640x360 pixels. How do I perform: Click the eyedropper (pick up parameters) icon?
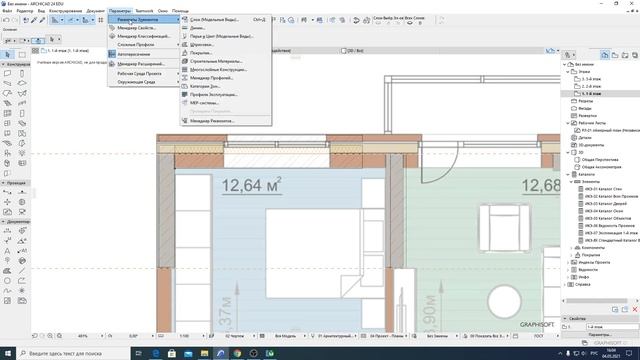click(34, 20)
